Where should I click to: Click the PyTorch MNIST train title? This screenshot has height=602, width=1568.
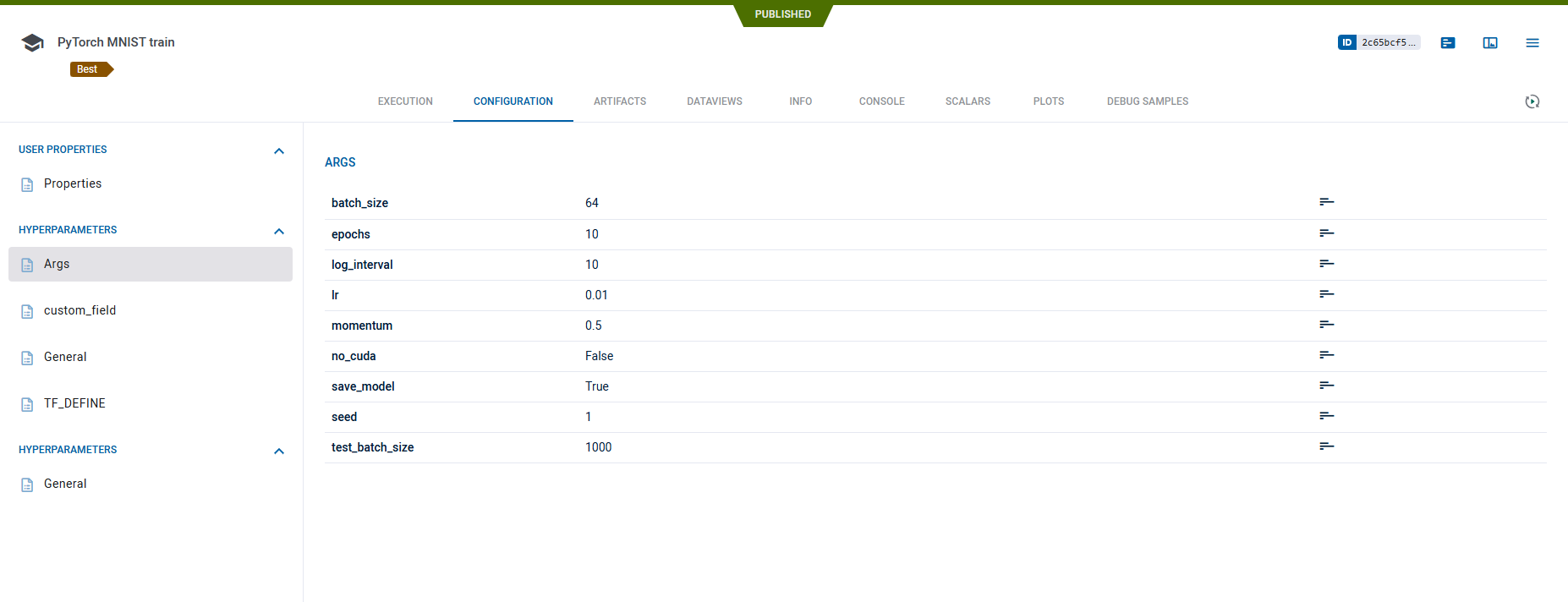pos(116,42)
